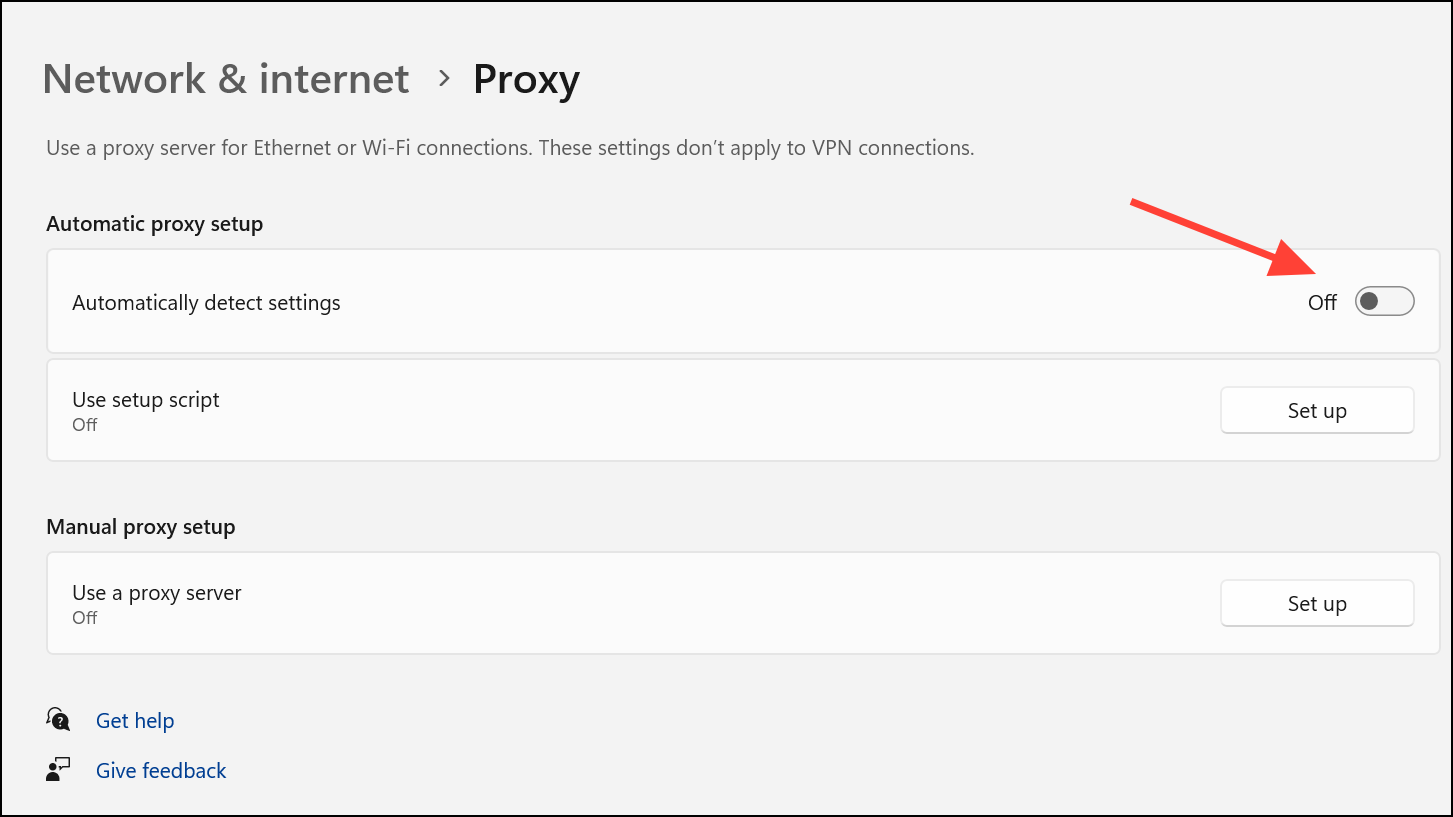Screen dimensions: 1453x817
Task: Open the Give feedback link
Action: 161,770
